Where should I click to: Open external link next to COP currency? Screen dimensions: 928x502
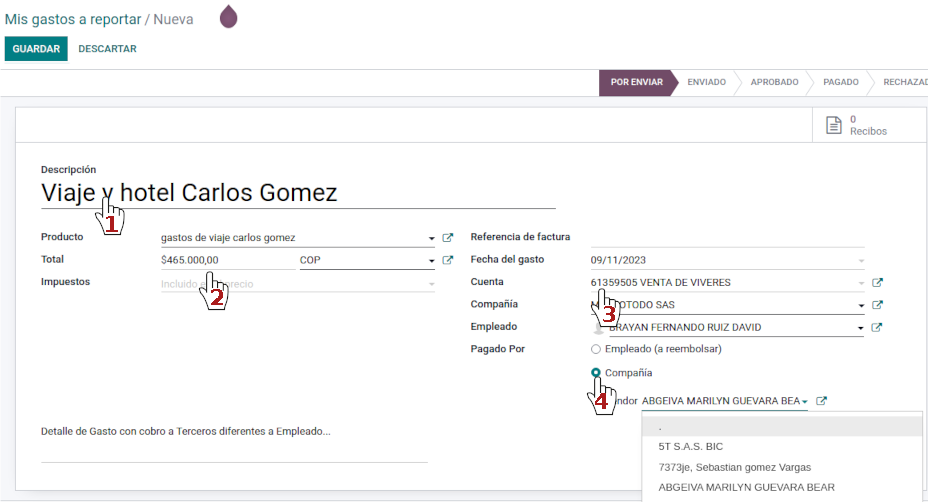click(x=448, y=260)
